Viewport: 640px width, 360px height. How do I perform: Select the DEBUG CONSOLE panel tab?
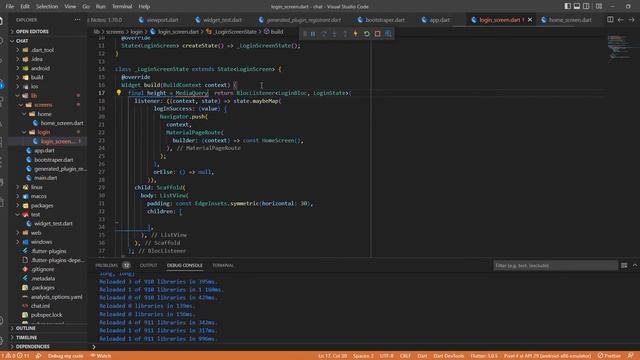point(184,265)
